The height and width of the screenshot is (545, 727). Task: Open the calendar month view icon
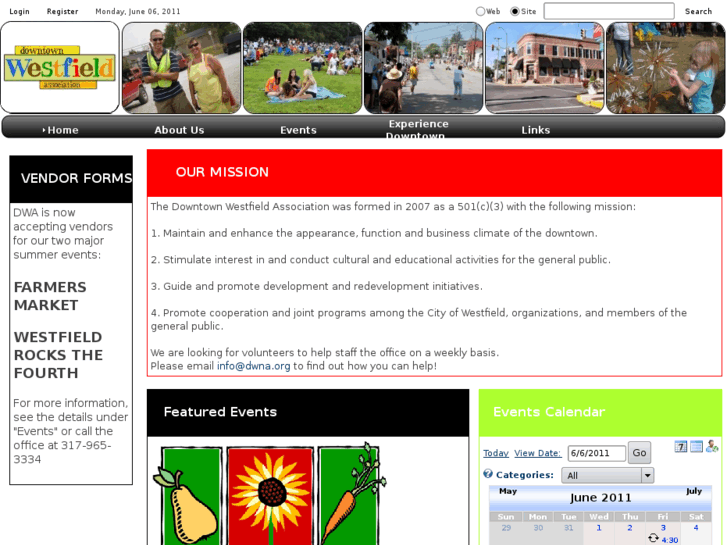680,447
